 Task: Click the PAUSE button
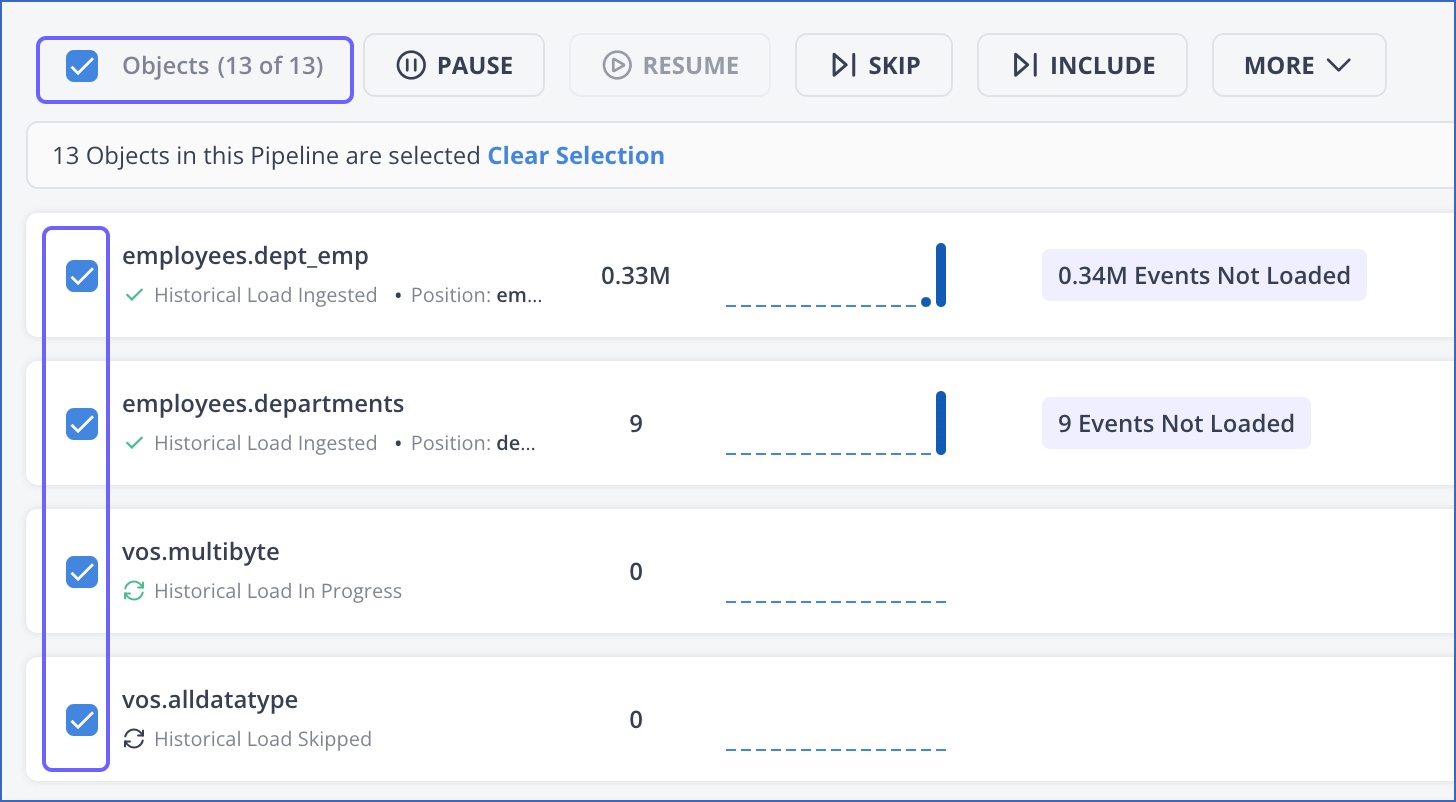pyautogui.click(x=454, y=66)
